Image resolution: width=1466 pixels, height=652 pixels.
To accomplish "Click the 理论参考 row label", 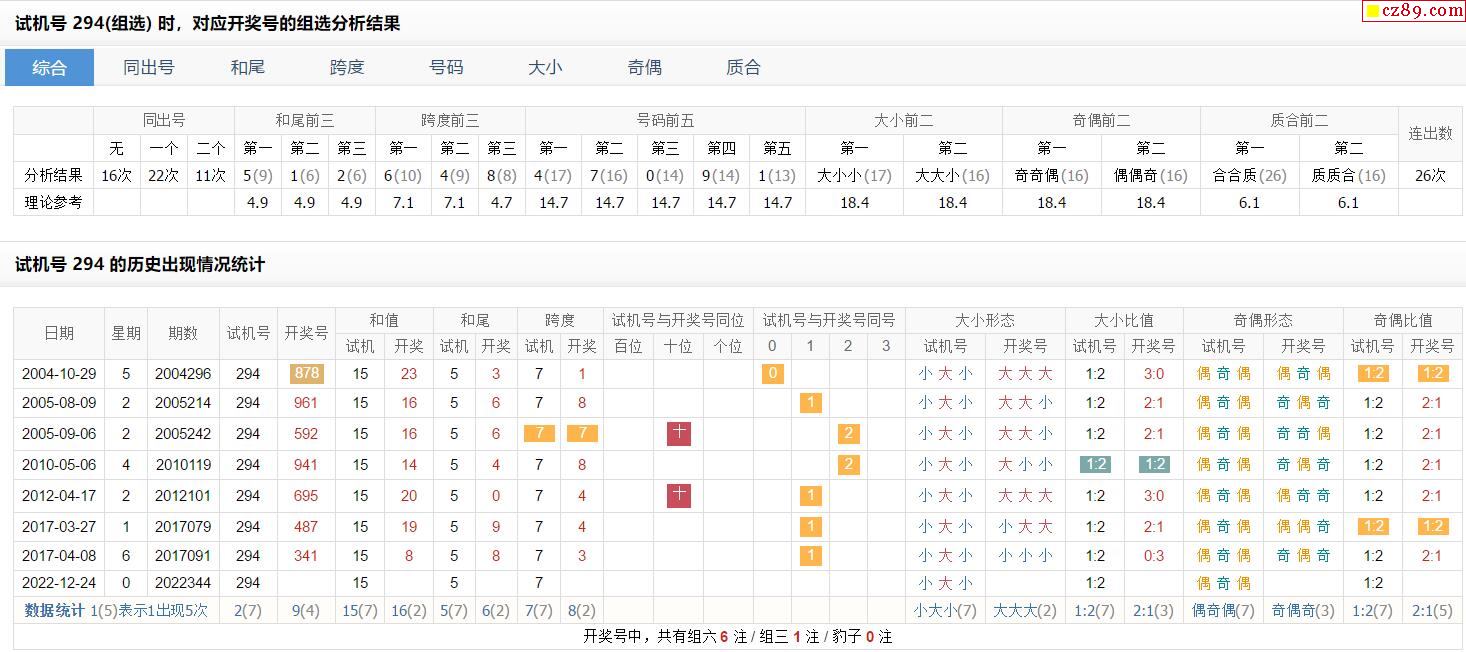I will [53, 202].
